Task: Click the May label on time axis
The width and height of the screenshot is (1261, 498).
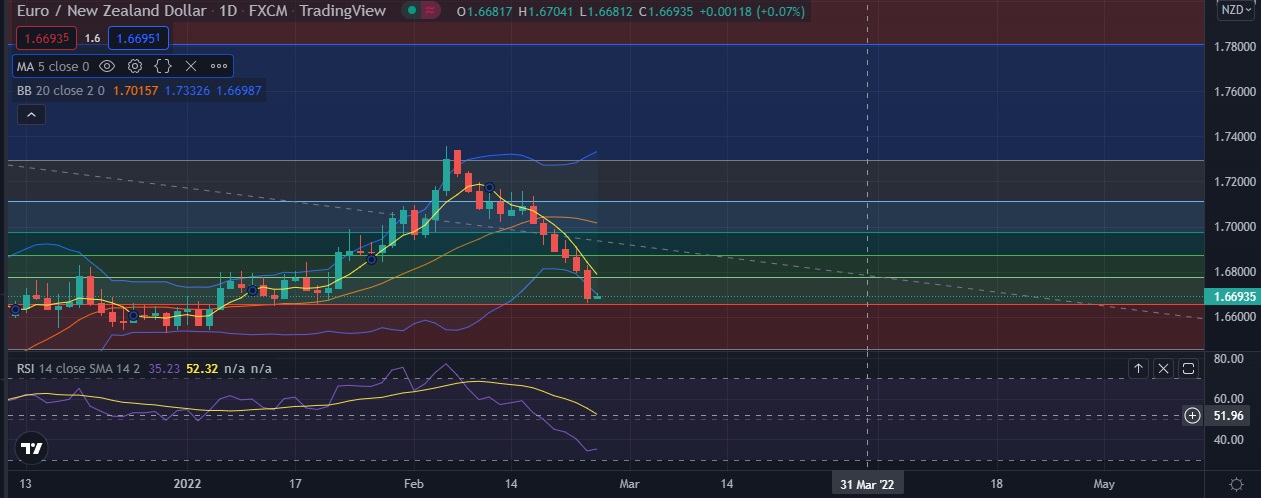Action: pyautogui.click(x=1104, y=484)
